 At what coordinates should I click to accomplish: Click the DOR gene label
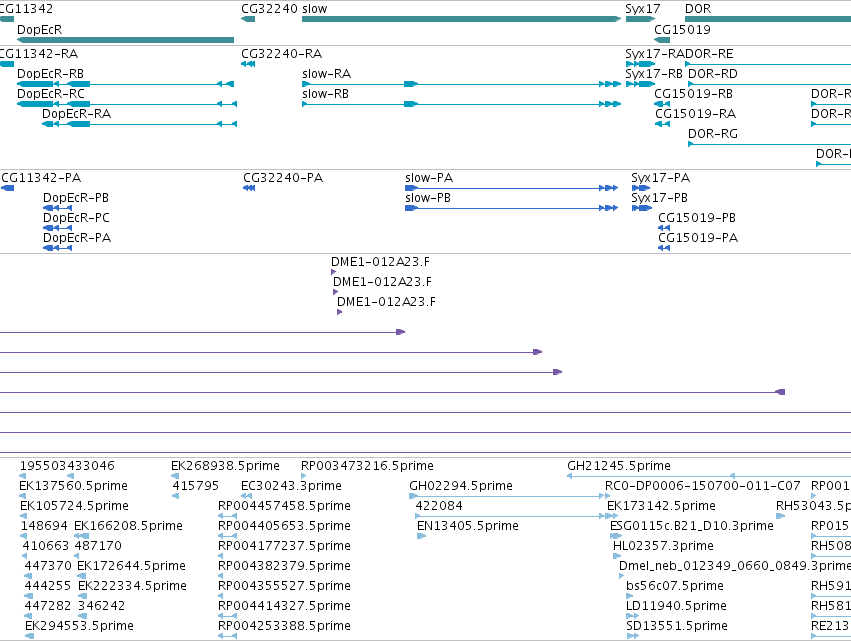click(x=698, y=9)
